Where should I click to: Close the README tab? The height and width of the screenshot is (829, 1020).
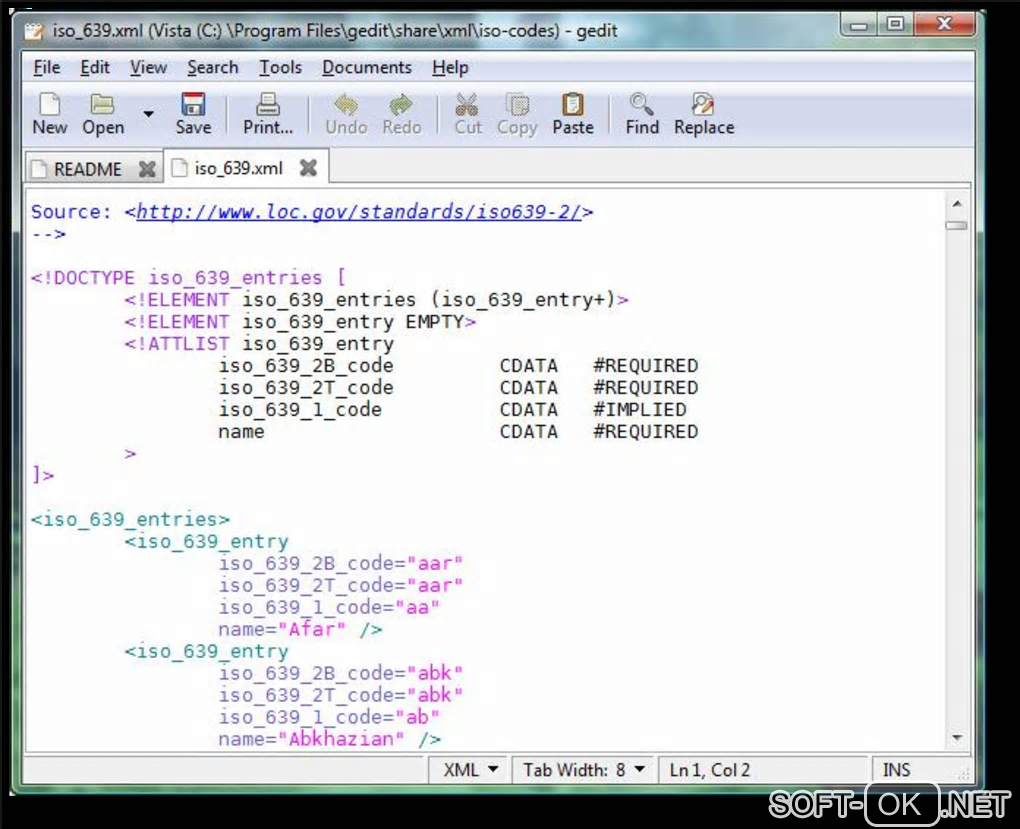(147, 169)
